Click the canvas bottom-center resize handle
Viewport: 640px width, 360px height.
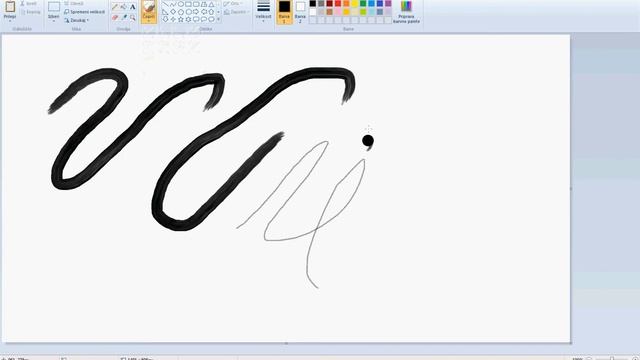[286, 344]
